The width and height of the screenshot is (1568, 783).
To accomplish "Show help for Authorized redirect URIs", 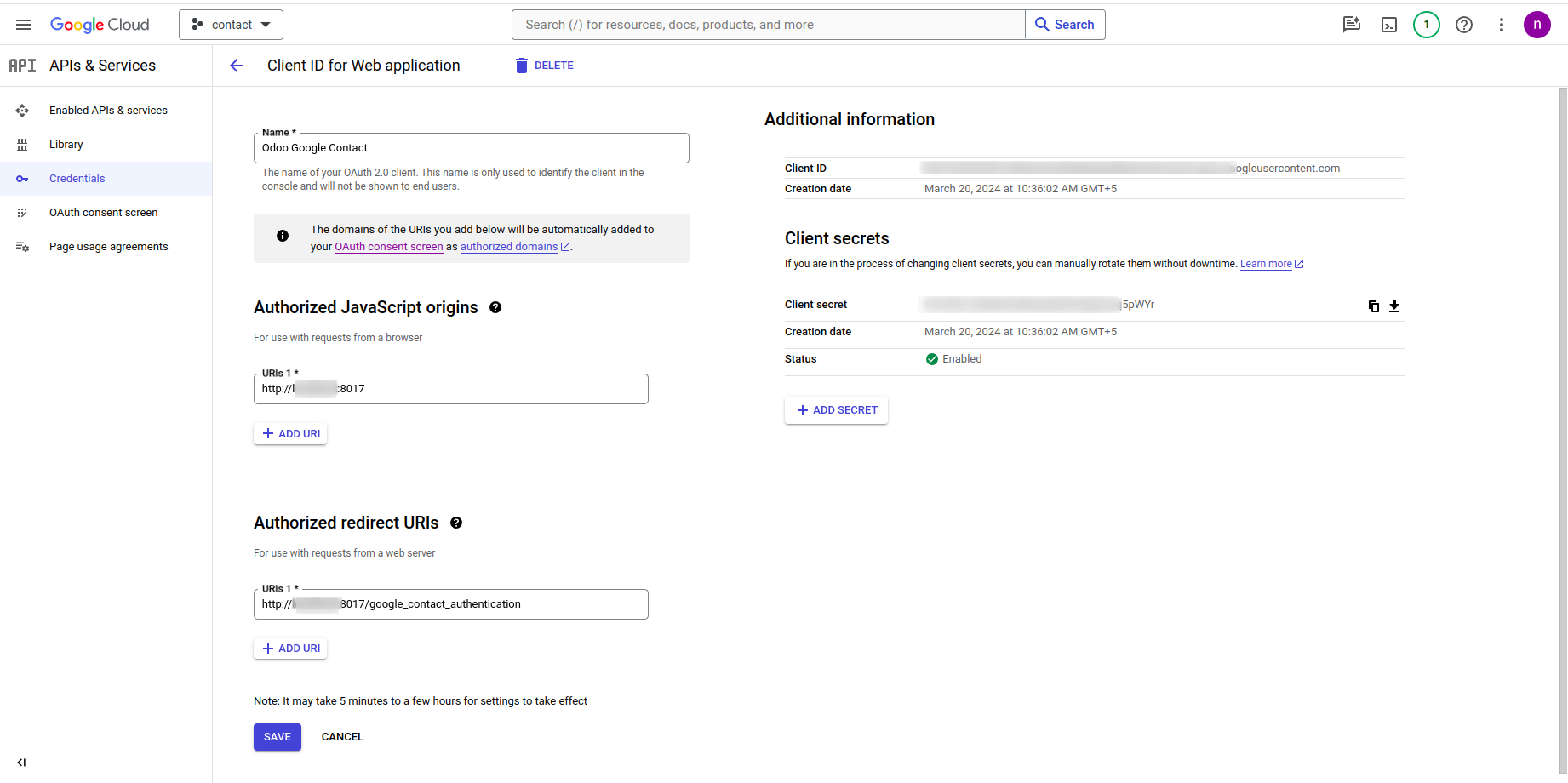I will pyautogui.click(x=456, y=523).
